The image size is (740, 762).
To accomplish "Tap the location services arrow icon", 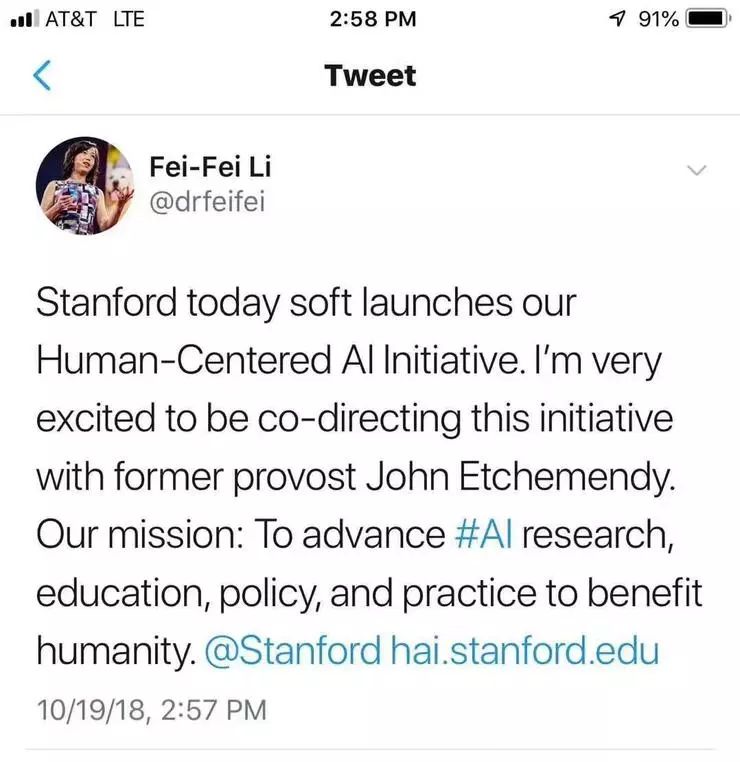I will tap(619, 19).
